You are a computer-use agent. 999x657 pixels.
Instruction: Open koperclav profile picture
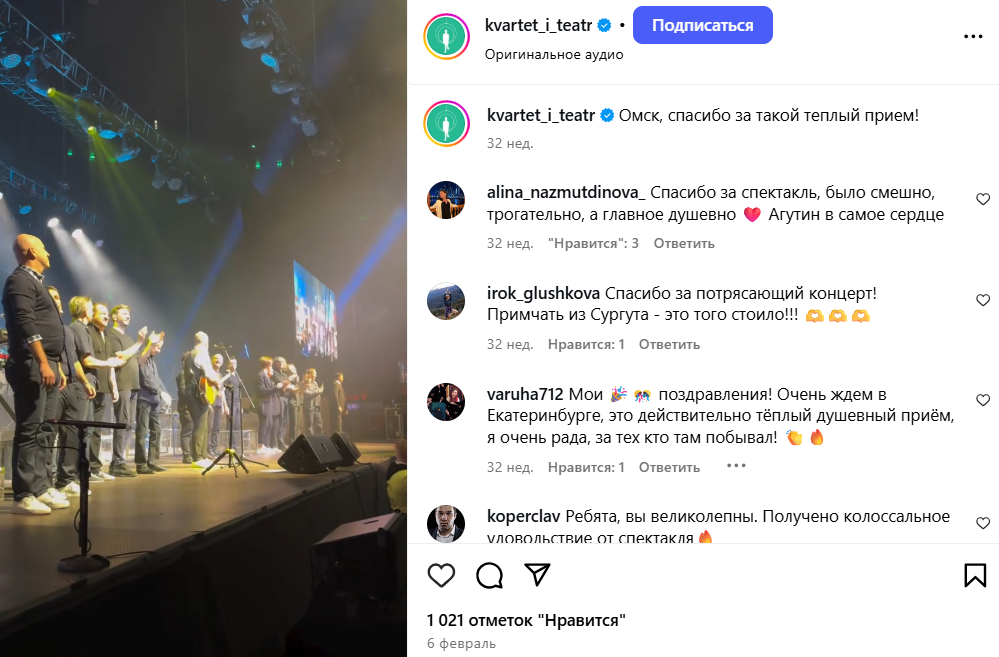point(446,524)
